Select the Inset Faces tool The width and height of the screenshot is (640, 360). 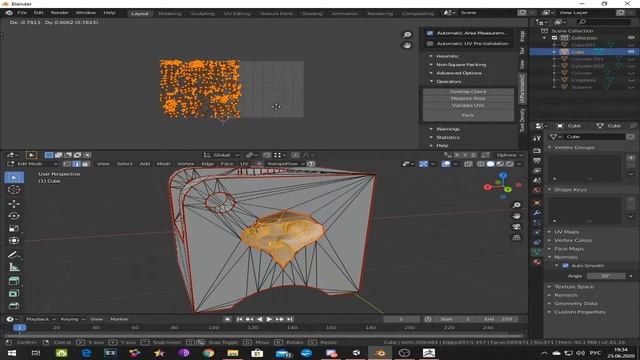tap(14, 293)
